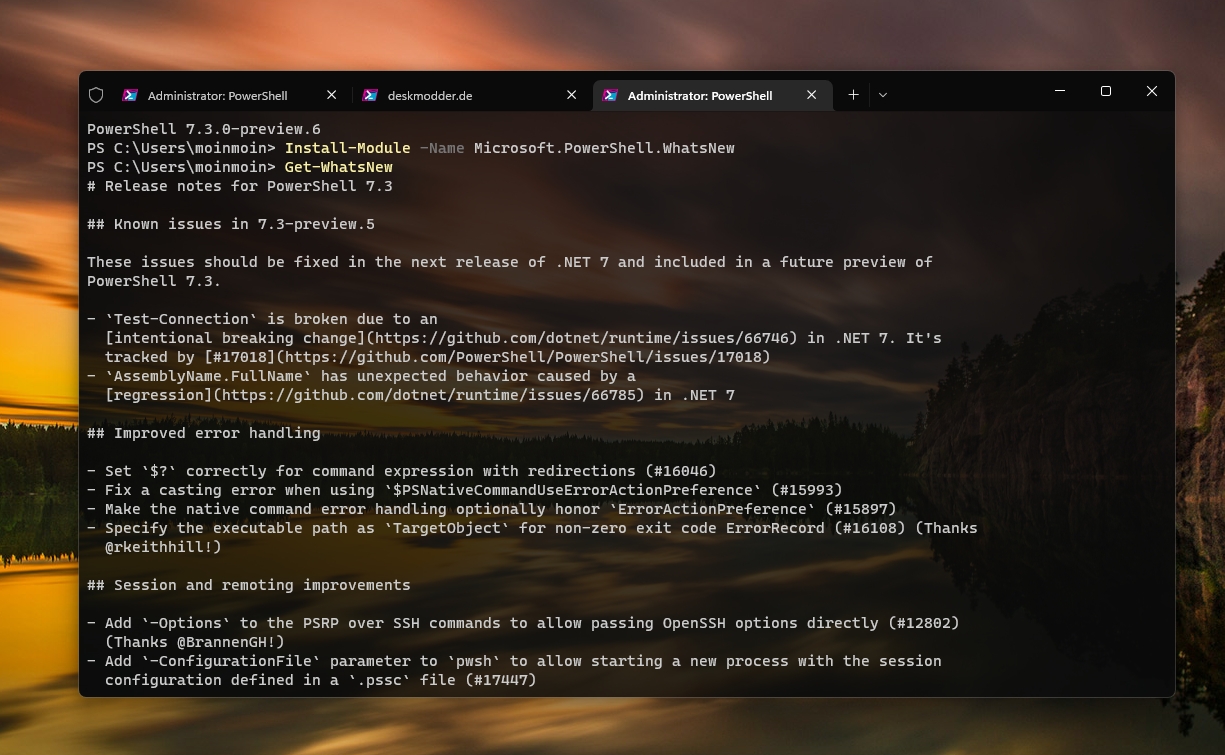
Task: Click 'Microsoft.PowerShell.WhatsNew' module name
Action: click(x=604, y=148)
